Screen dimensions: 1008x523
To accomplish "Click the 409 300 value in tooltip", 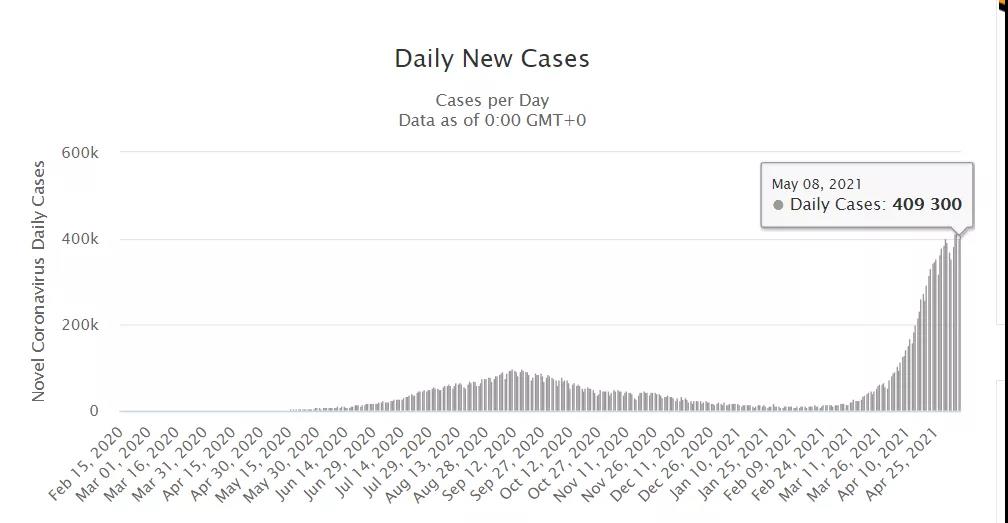I will point(927,205).
